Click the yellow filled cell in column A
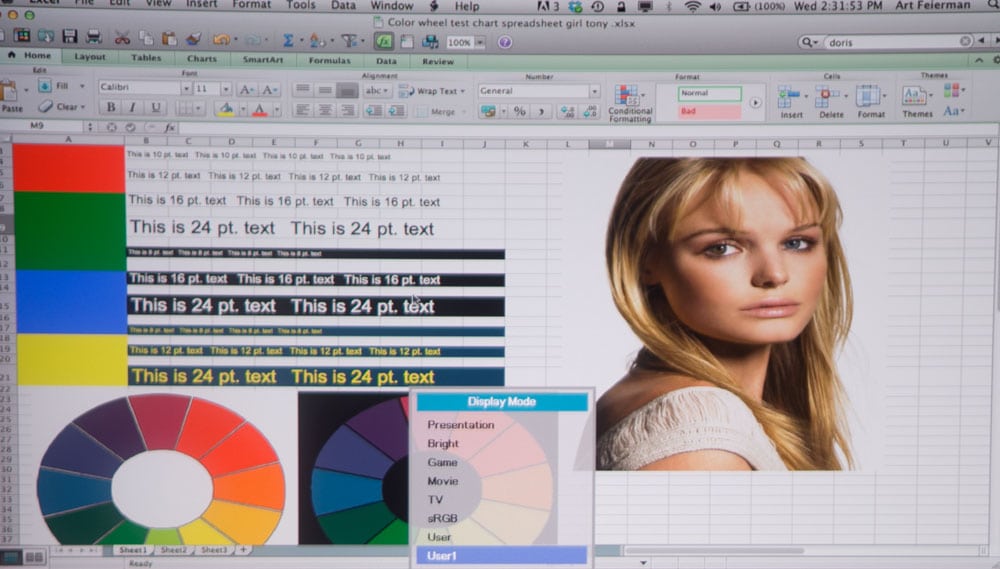The image size is (1000, 569). coord(72,360)
